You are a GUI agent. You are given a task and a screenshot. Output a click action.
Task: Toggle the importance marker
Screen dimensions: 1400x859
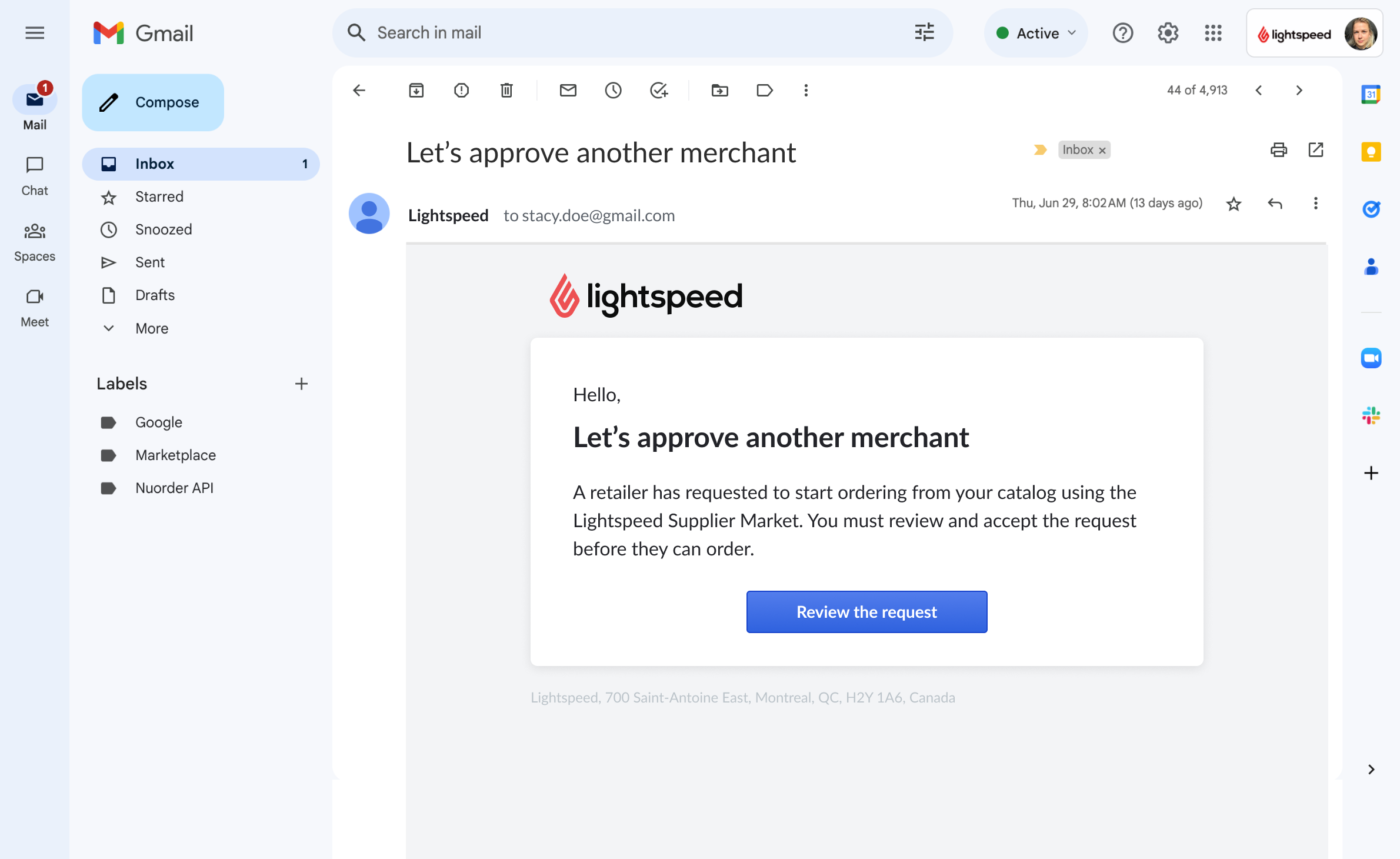click(1040, 150)
